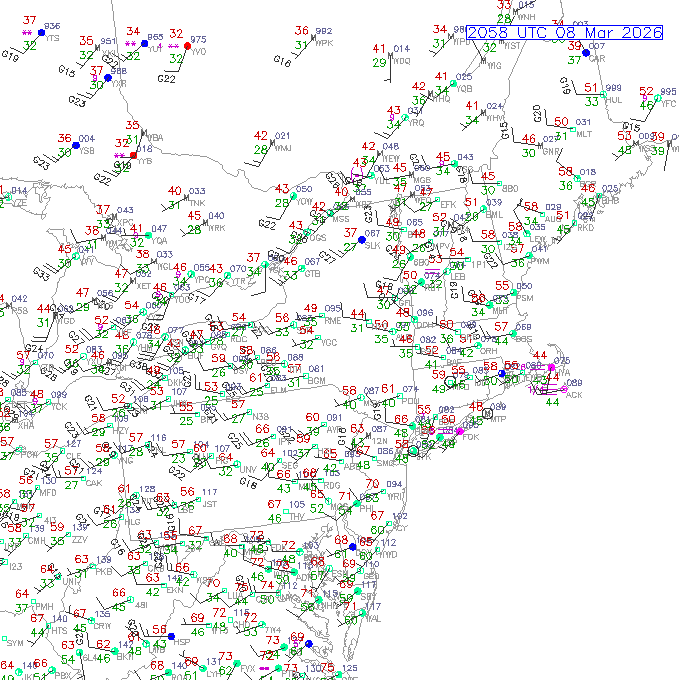Viewport: 680px width, 680px height.
Task: Select the ZZV station label
Action: point(80,539)
